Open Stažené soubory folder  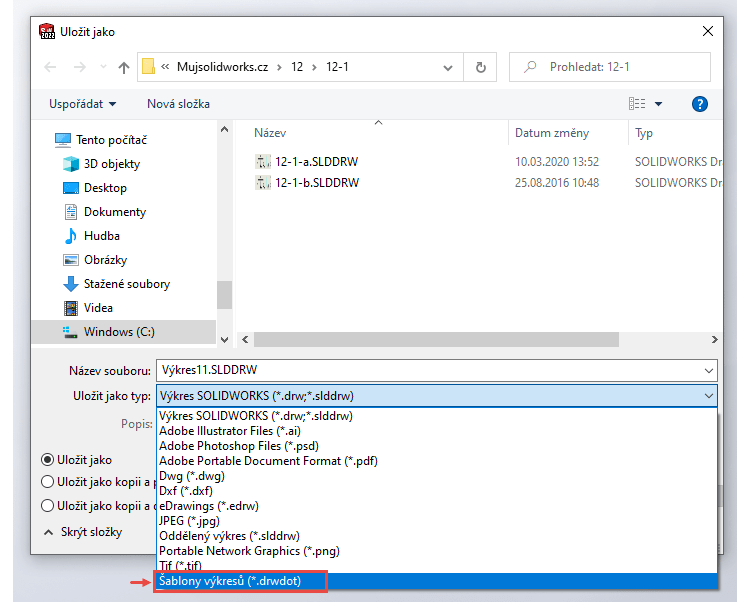pyautogui.click(x=127, y=284)
